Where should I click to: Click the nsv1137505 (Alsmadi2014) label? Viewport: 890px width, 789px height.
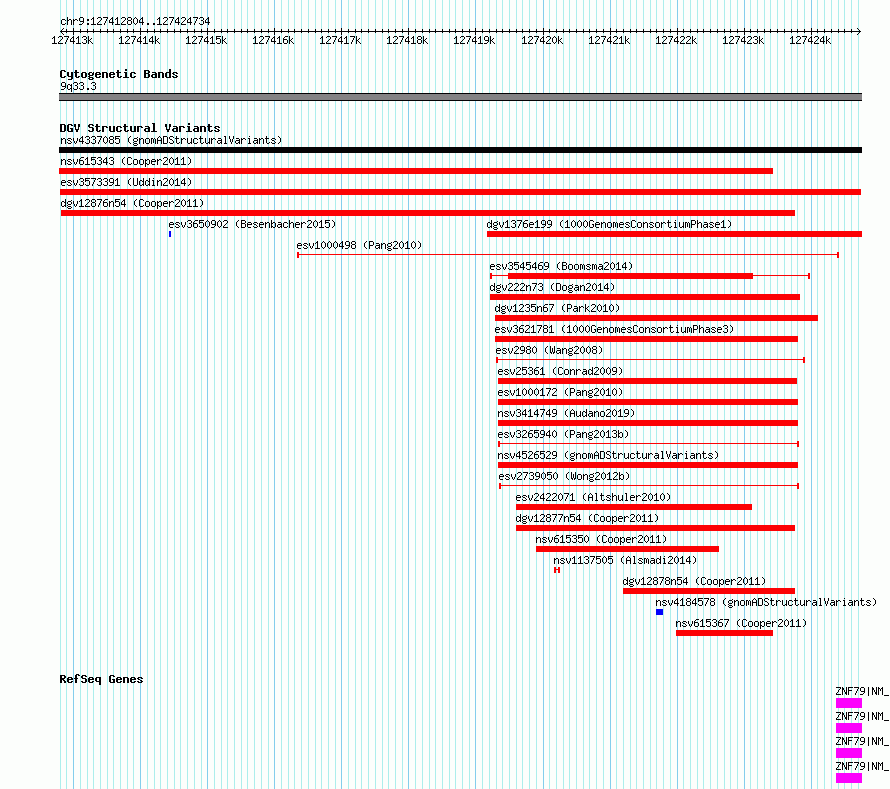(x=625, y=560)
